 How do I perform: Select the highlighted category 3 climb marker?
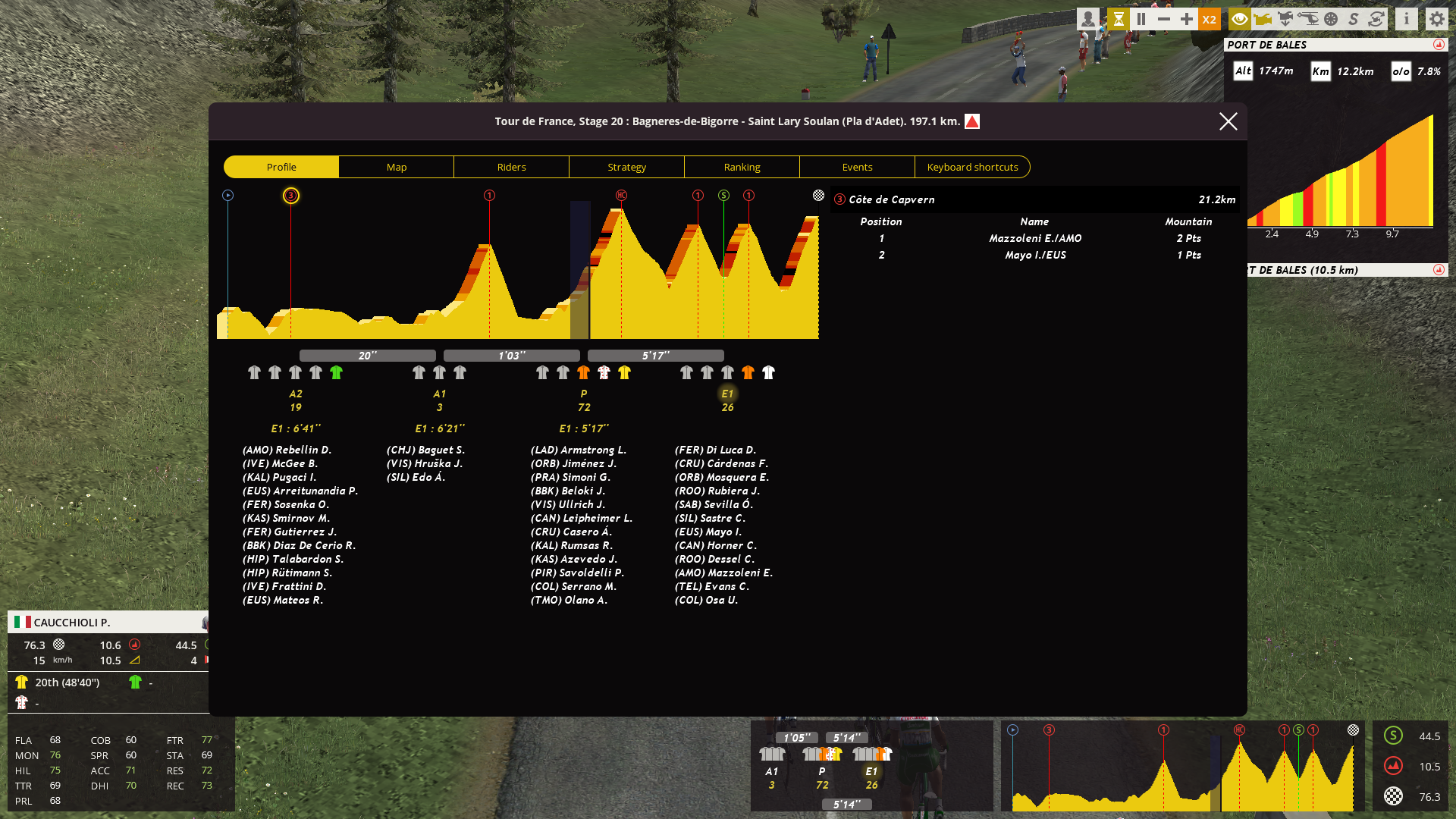coord(290,196)
